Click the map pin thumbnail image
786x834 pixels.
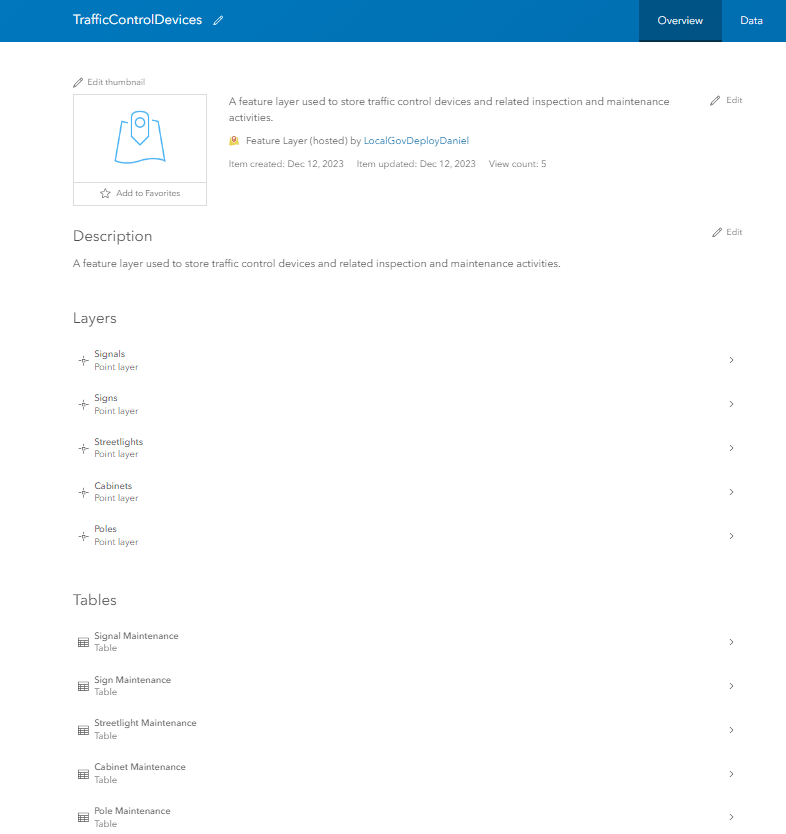tap(140, 138)
